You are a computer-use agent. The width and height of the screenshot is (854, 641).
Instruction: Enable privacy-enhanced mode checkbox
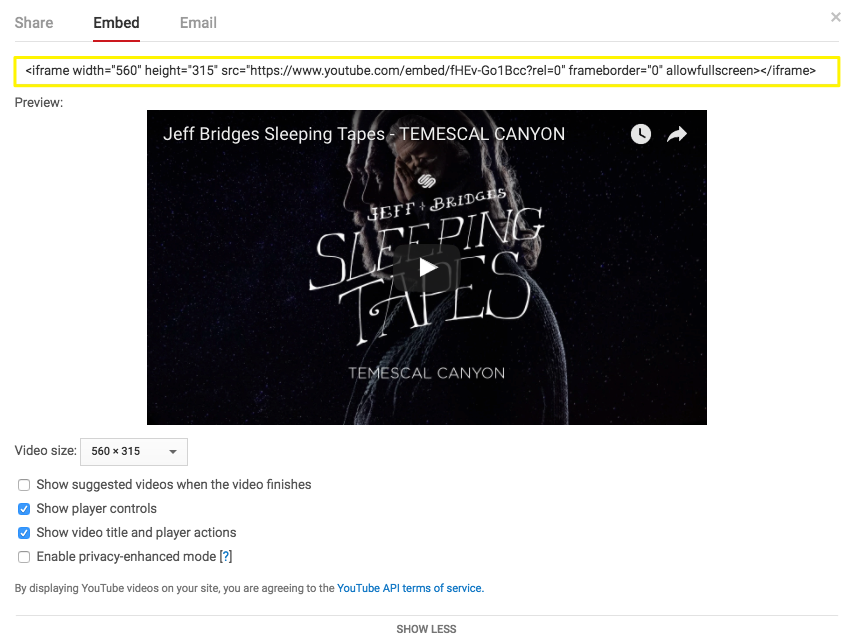(24, 557)
